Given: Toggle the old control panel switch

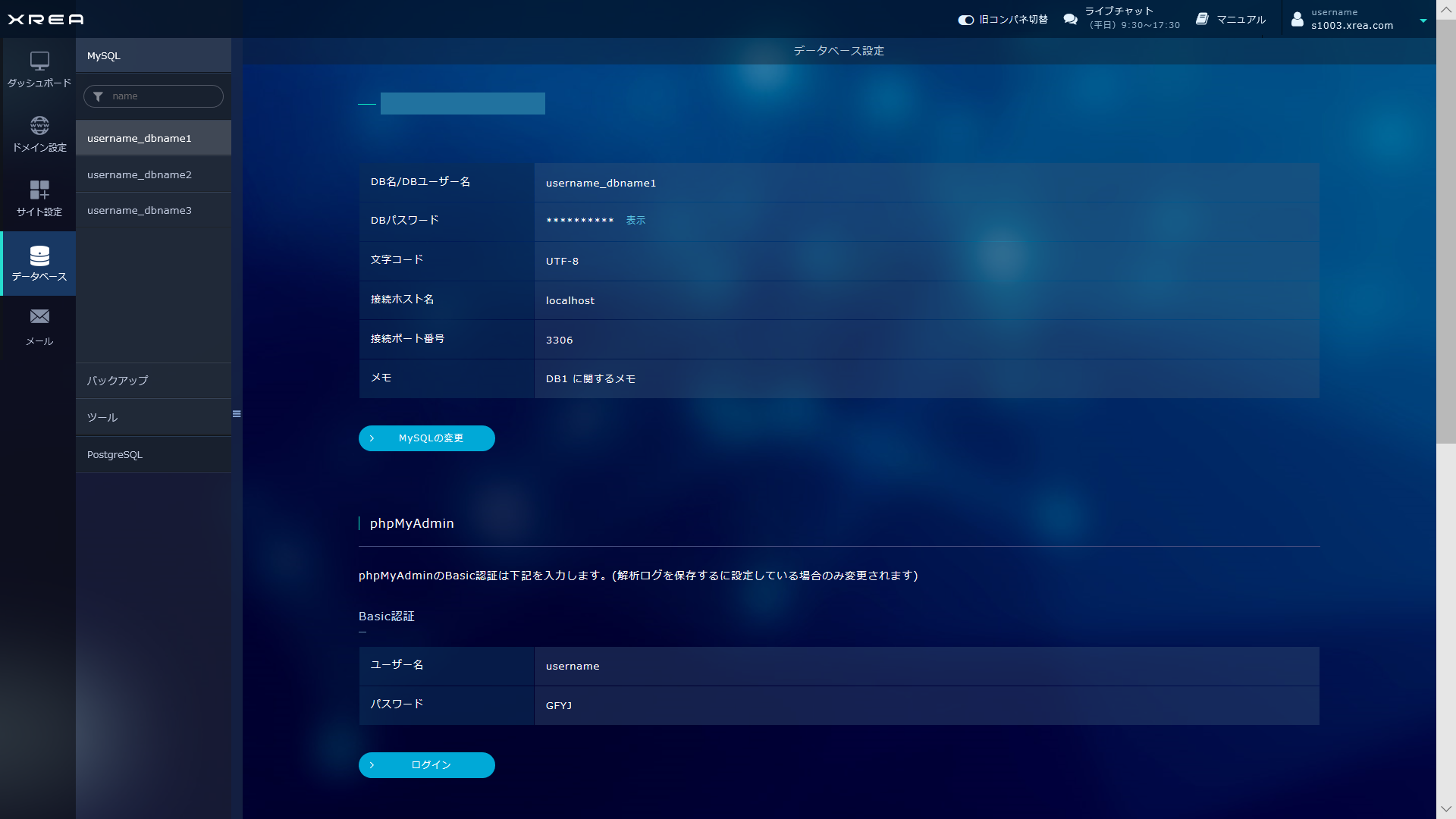Looking at the screenshot, I should coord(965,20).
